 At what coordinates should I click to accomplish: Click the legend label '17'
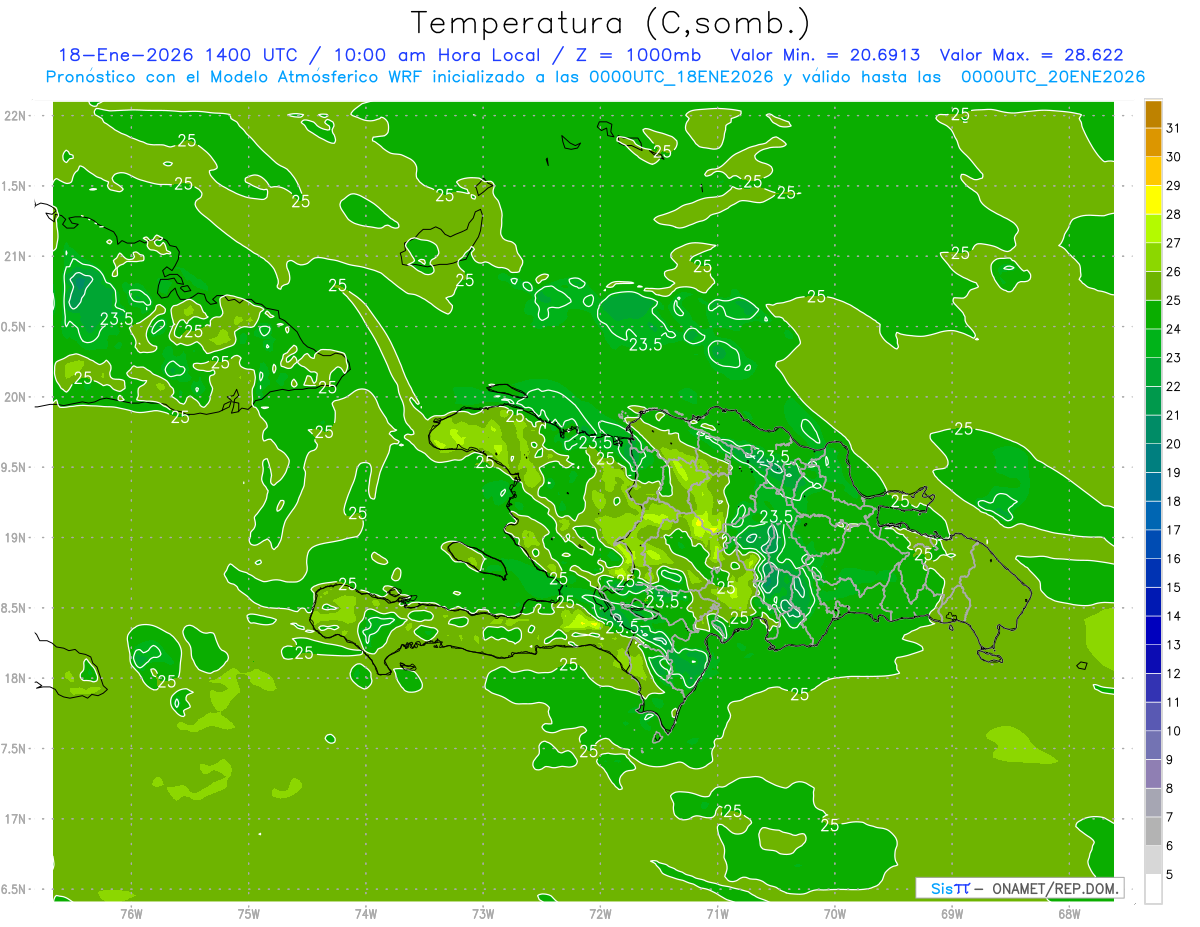coord(1173,529)
